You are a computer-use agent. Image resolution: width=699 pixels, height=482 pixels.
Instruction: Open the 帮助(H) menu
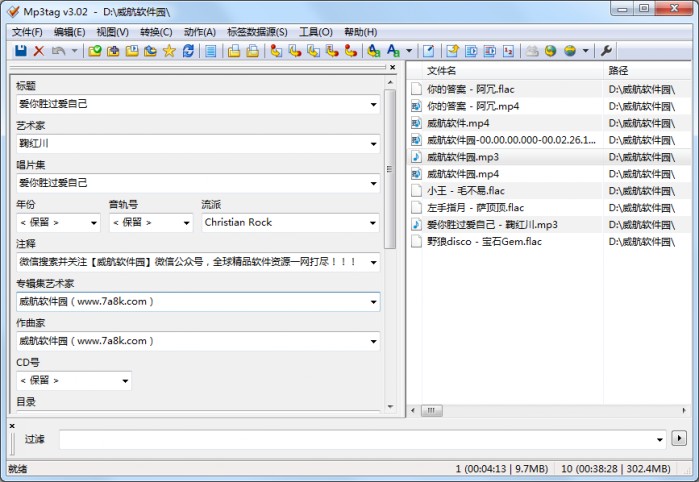tap(361, 32)
